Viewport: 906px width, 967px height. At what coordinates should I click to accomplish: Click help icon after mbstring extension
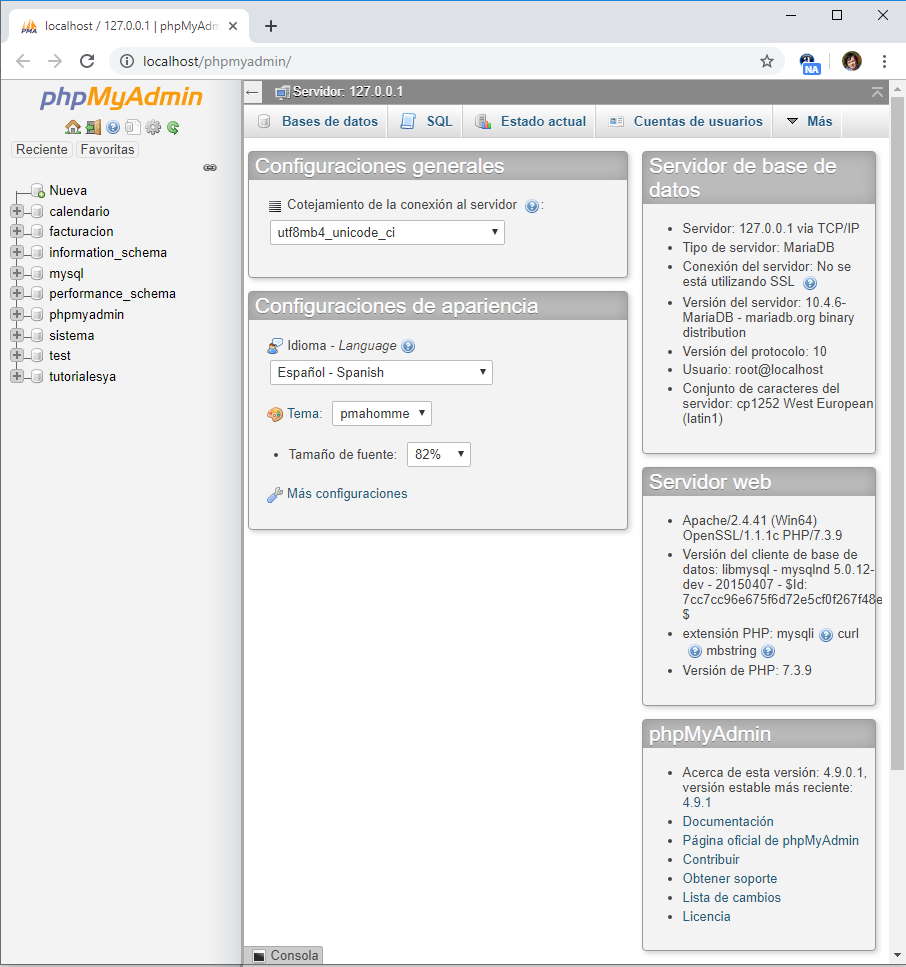tap(768, 652)
